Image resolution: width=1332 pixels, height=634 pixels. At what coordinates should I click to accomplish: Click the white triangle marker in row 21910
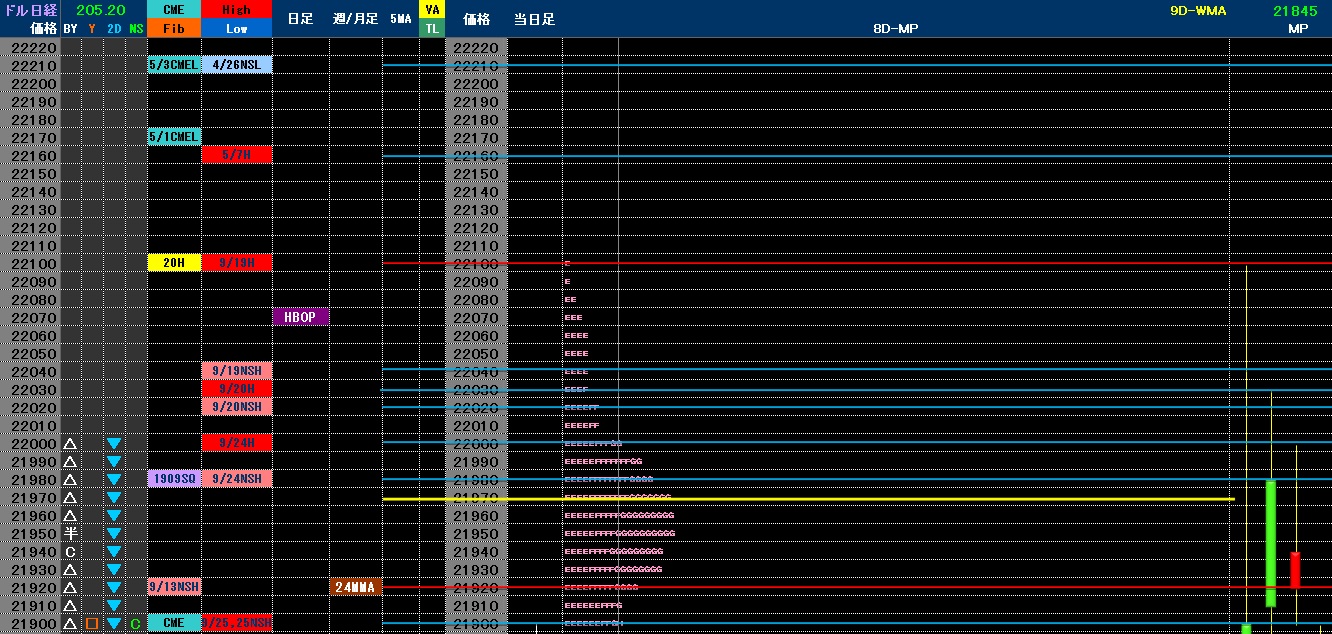coord(70,605)
